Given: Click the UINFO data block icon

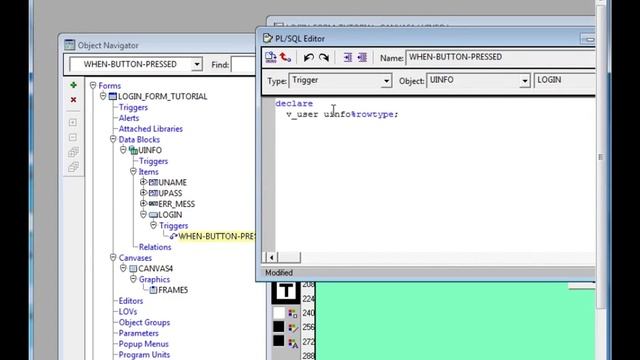Looking at the screenshot, I should (x=133, y=150).
